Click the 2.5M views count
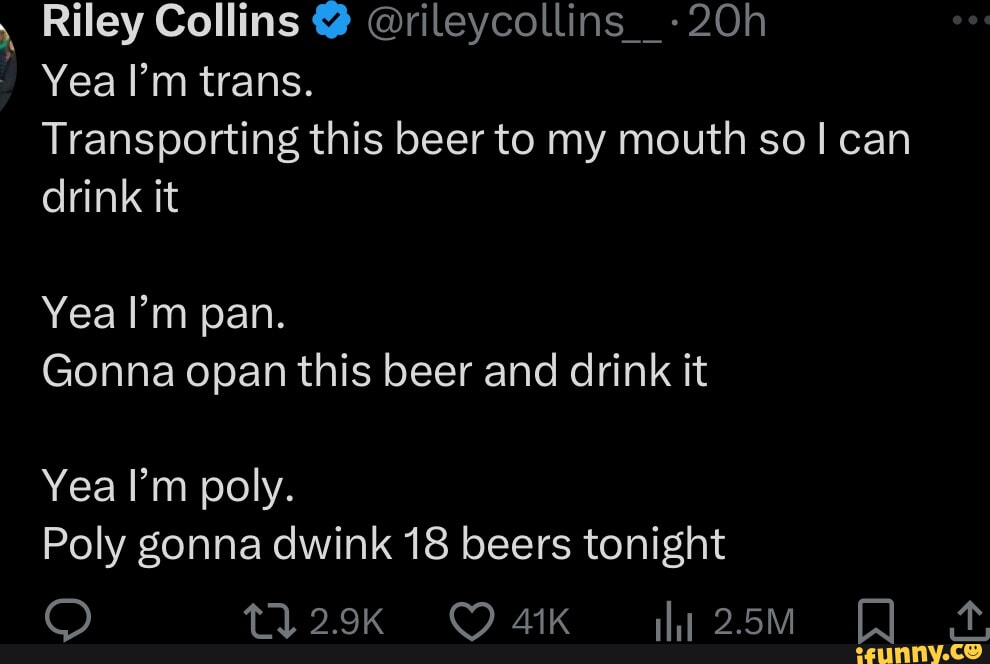Screen dimensions: 990x664 [754, 623]
